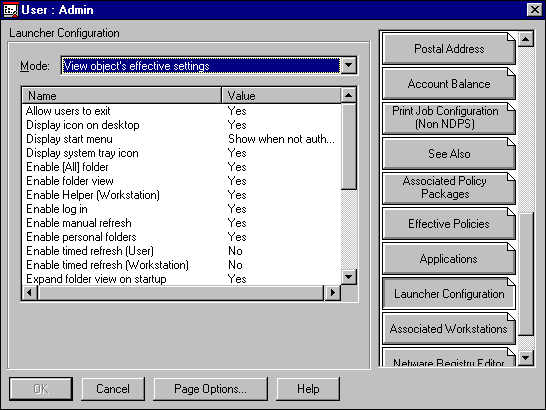This screenshot has height=410, width=546.
Task: Open the Applications page tab
Action: pyautogui.click(x=449, y=259)
